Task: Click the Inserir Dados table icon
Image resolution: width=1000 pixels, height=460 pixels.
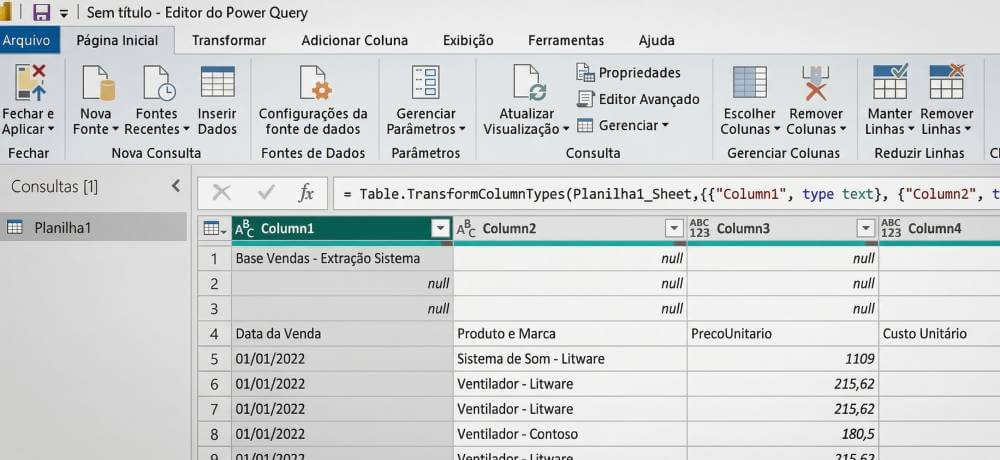Action: pos(217,82)
